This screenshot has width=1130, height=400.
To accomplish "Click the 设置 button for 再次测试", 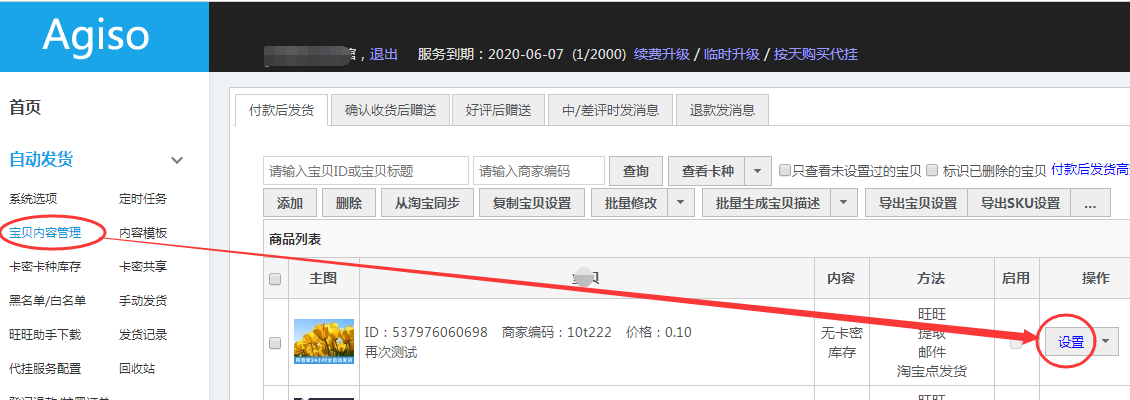I will click(1071, 342).
